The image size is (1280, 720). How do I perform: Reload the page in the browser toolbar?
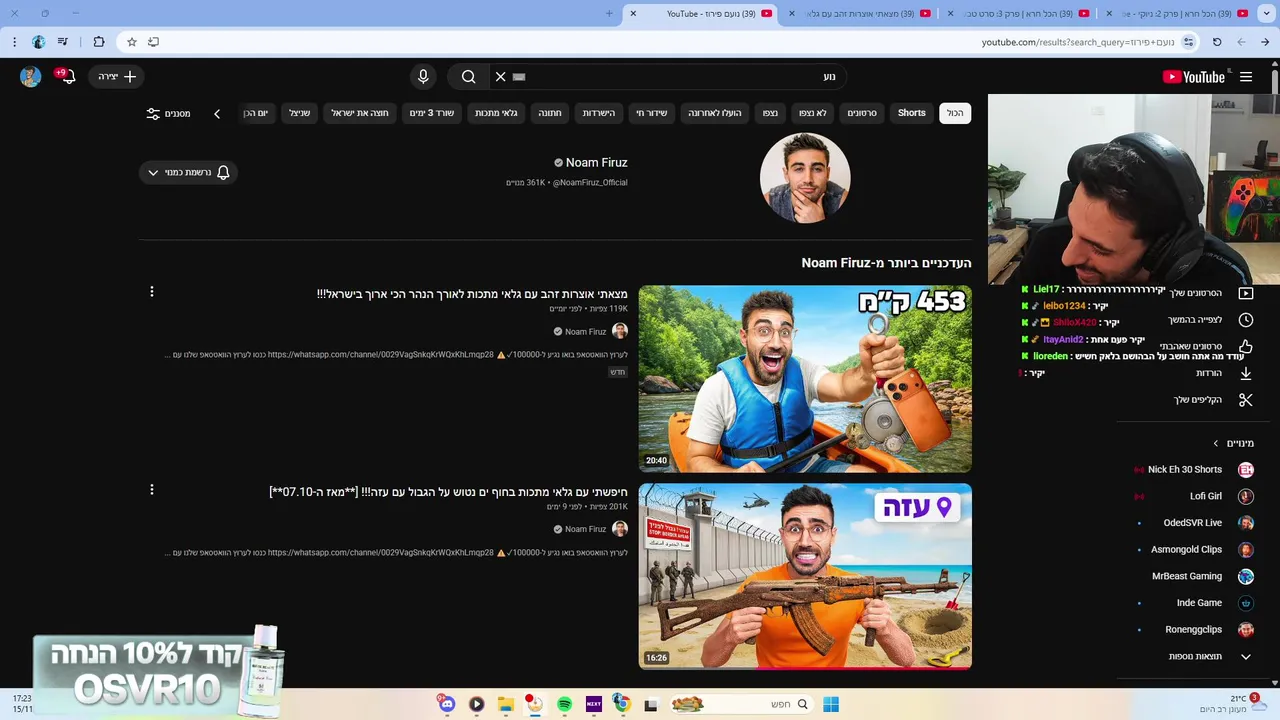tap(1217, 42)
